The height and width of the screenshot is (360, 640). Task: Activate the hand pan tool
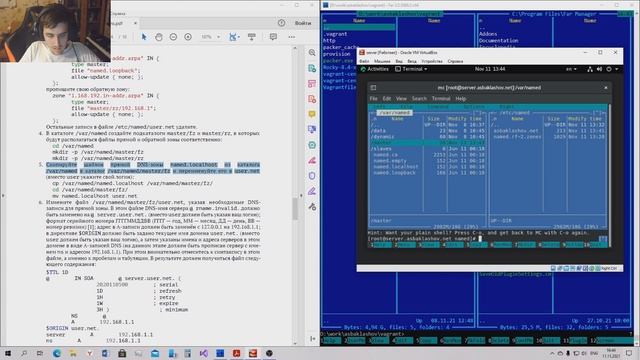pos(159,37)
